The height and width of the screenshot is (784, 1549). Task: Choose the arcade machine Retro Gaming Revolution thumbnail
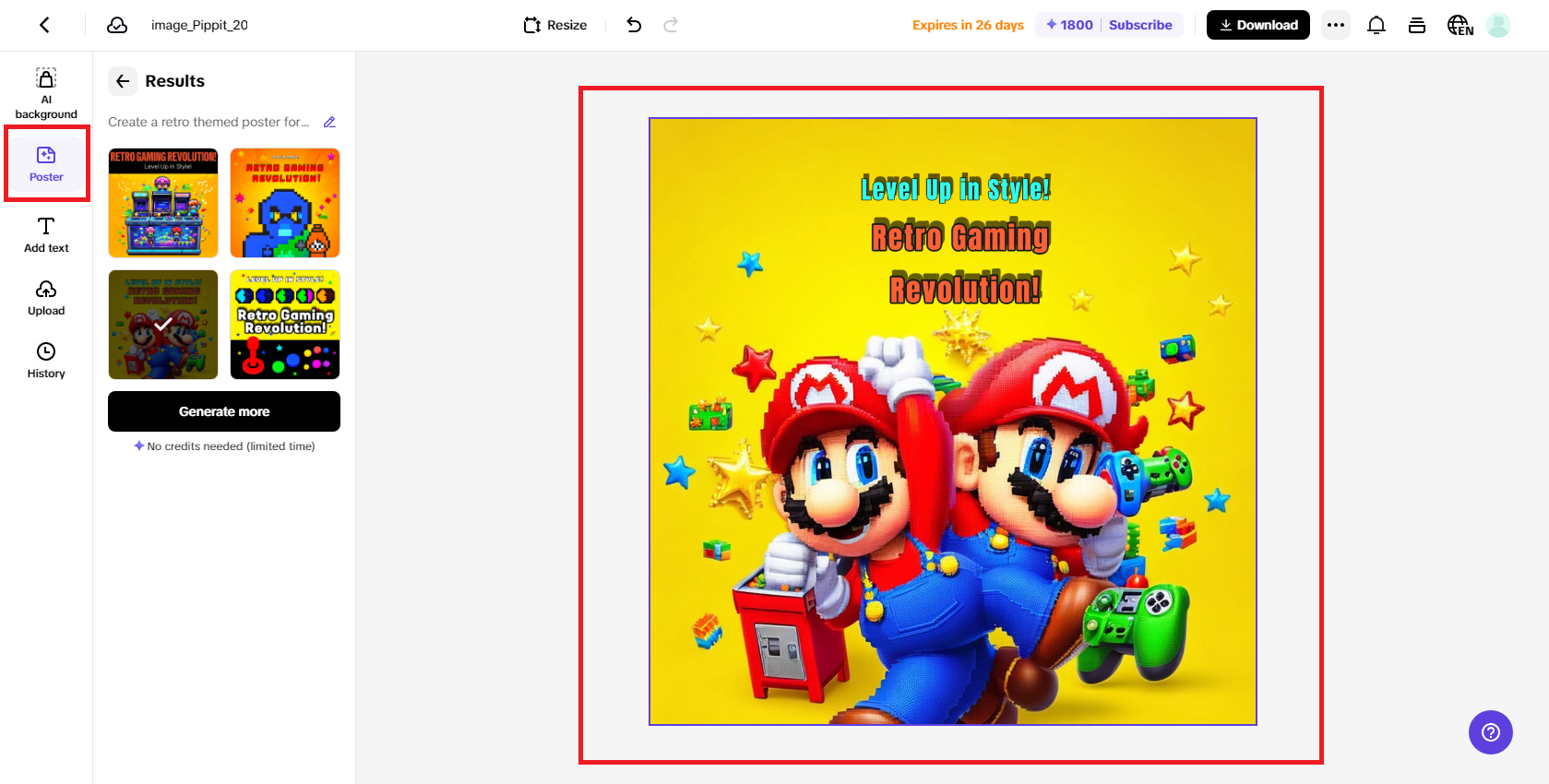point(163,203)
